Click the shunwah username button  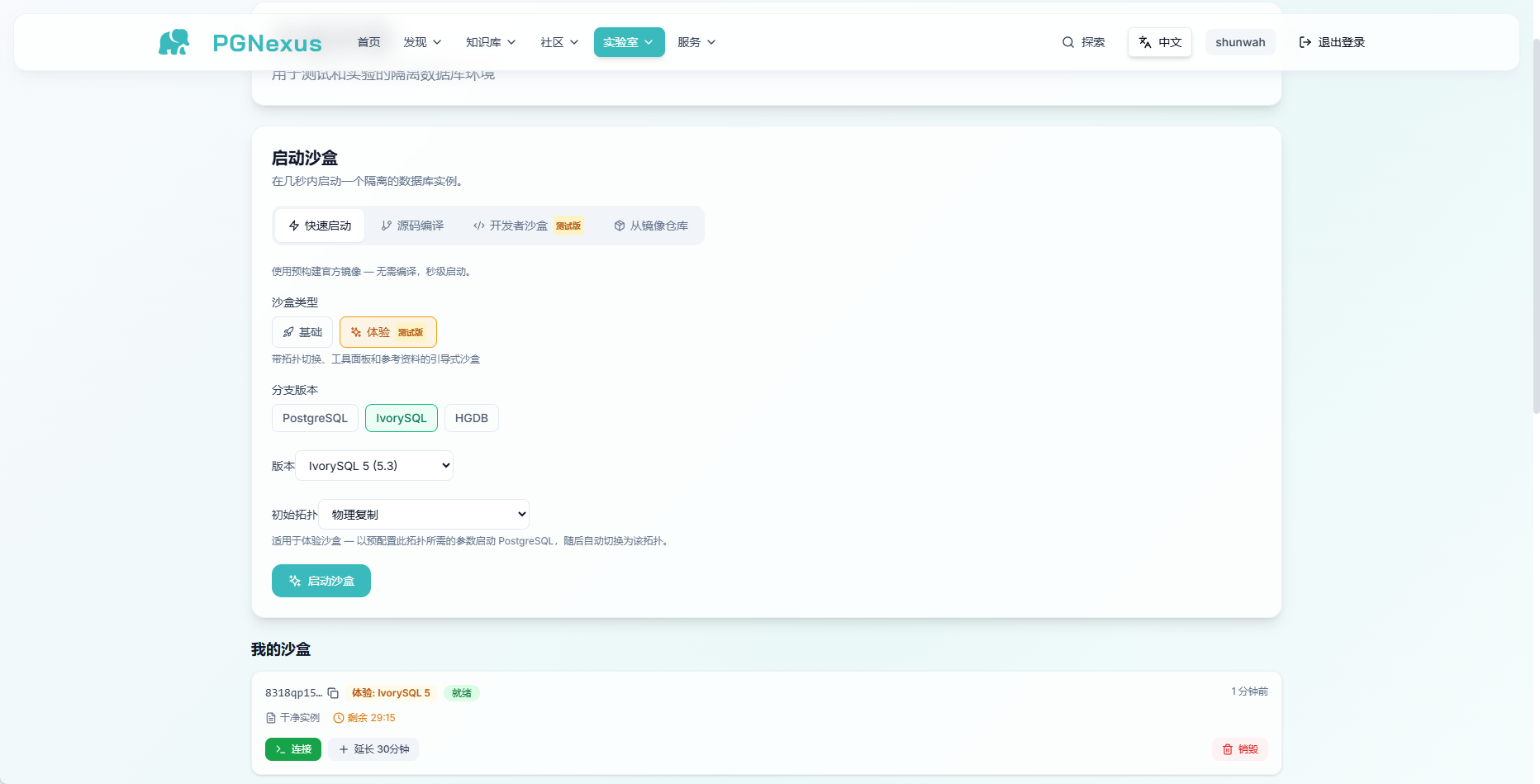tap(1240, 42)
